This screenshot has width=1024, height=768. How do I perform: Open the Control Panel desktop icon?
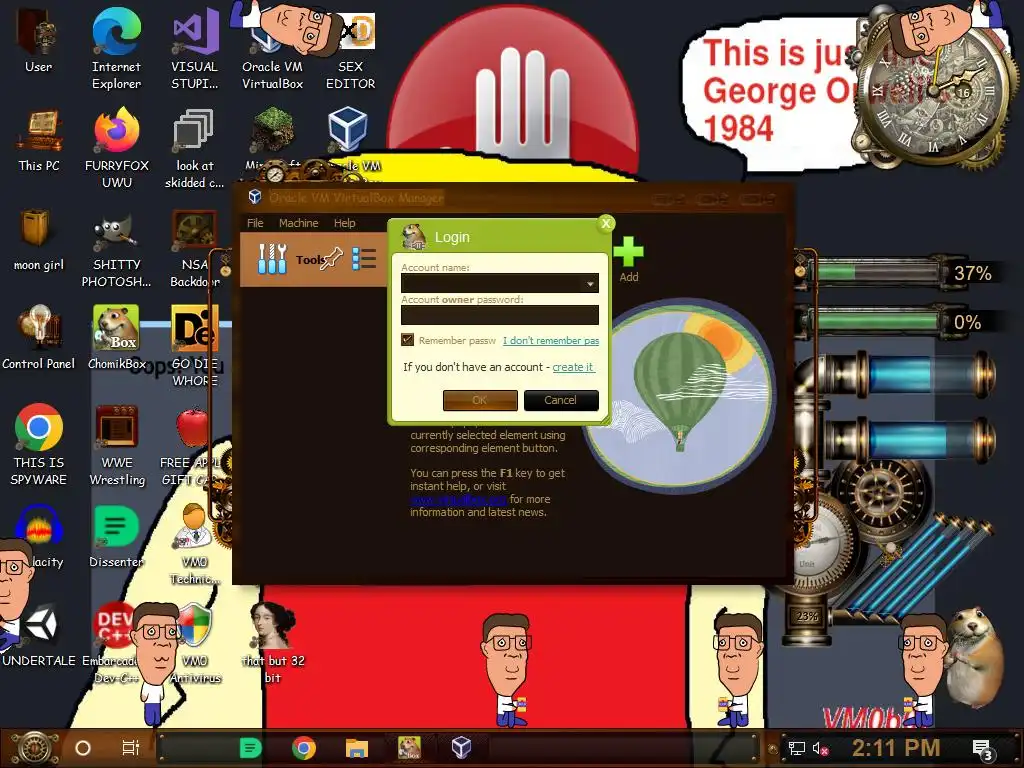pyautogui.click(x=39, y=338)
